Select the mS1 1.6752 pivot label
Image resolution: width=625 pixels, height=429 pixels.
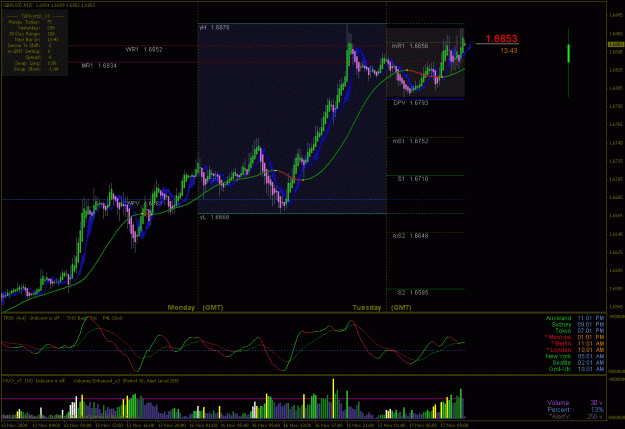[410, 141]
